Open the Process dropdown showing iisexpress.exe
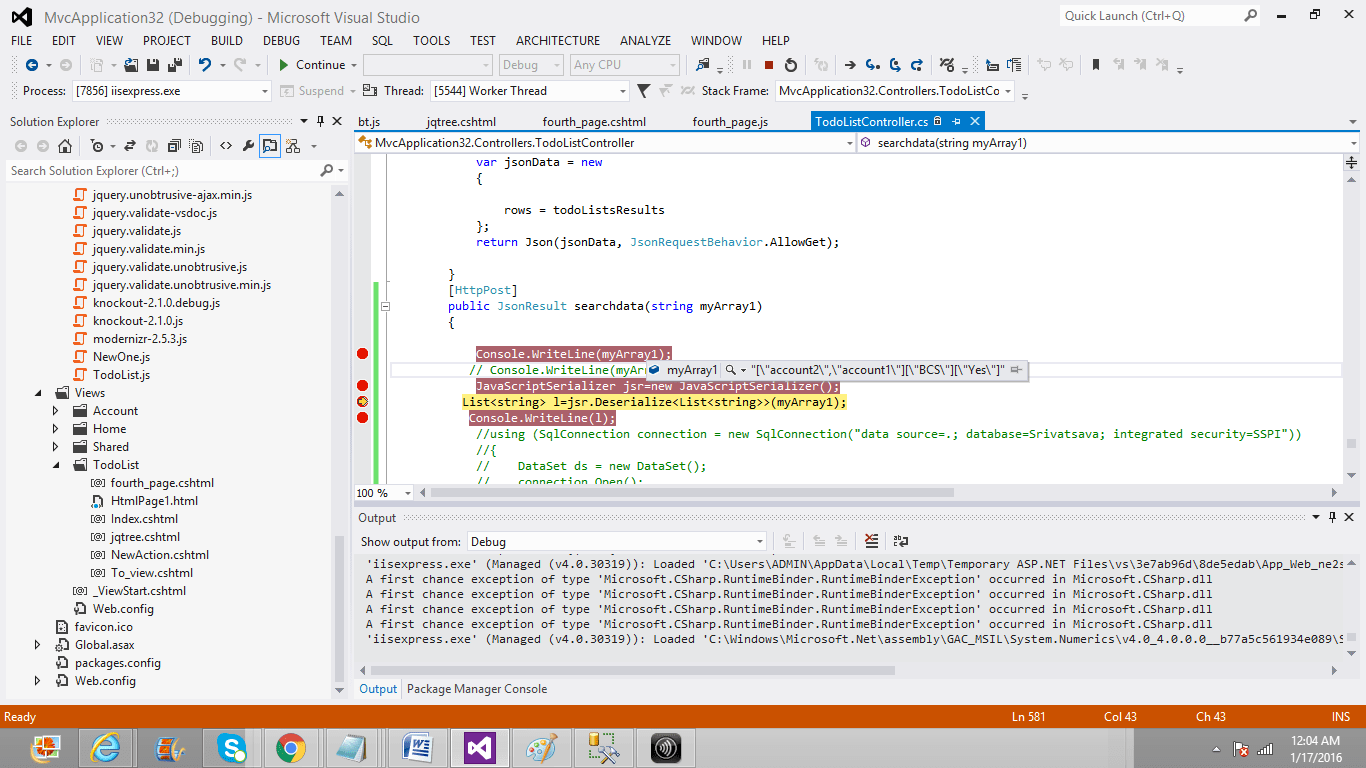Image resolution: width=1366 pixels, height=768 pixels. click(265, 91)
